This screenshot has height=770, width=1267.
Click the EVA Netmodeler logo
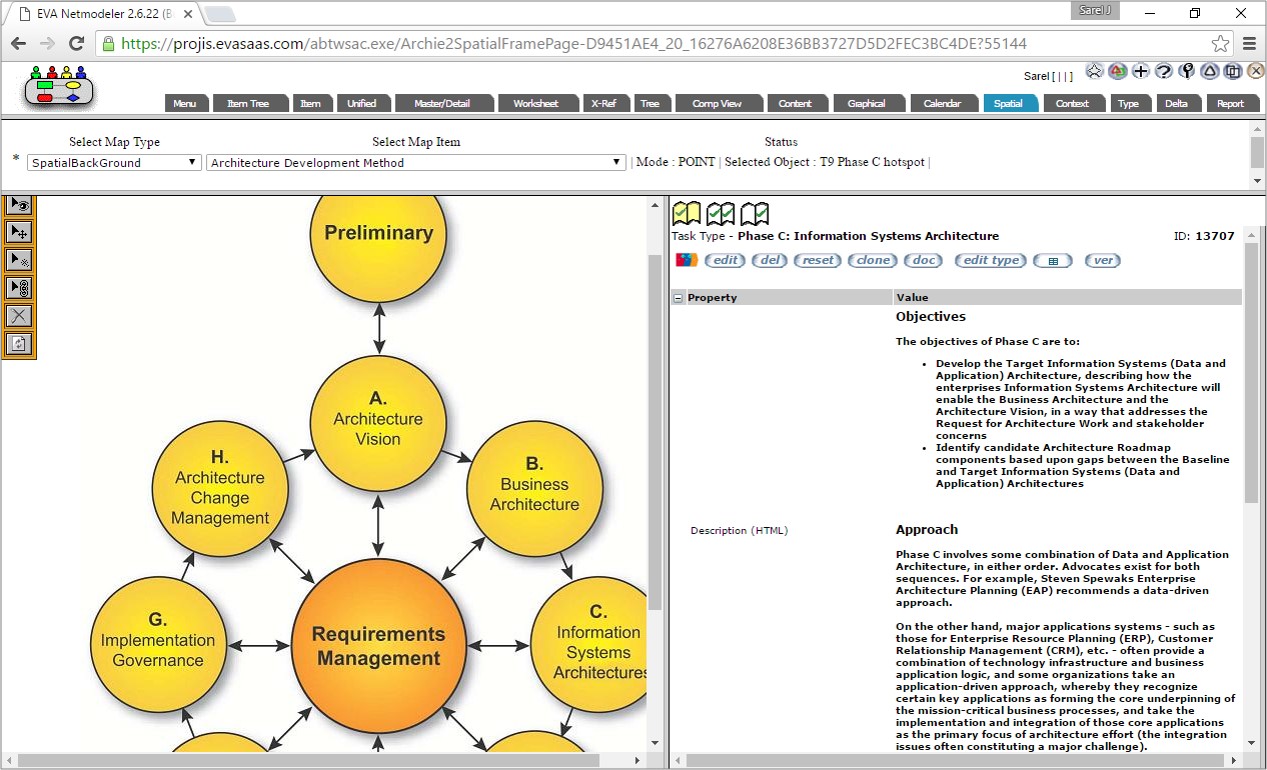pos(59,87)
